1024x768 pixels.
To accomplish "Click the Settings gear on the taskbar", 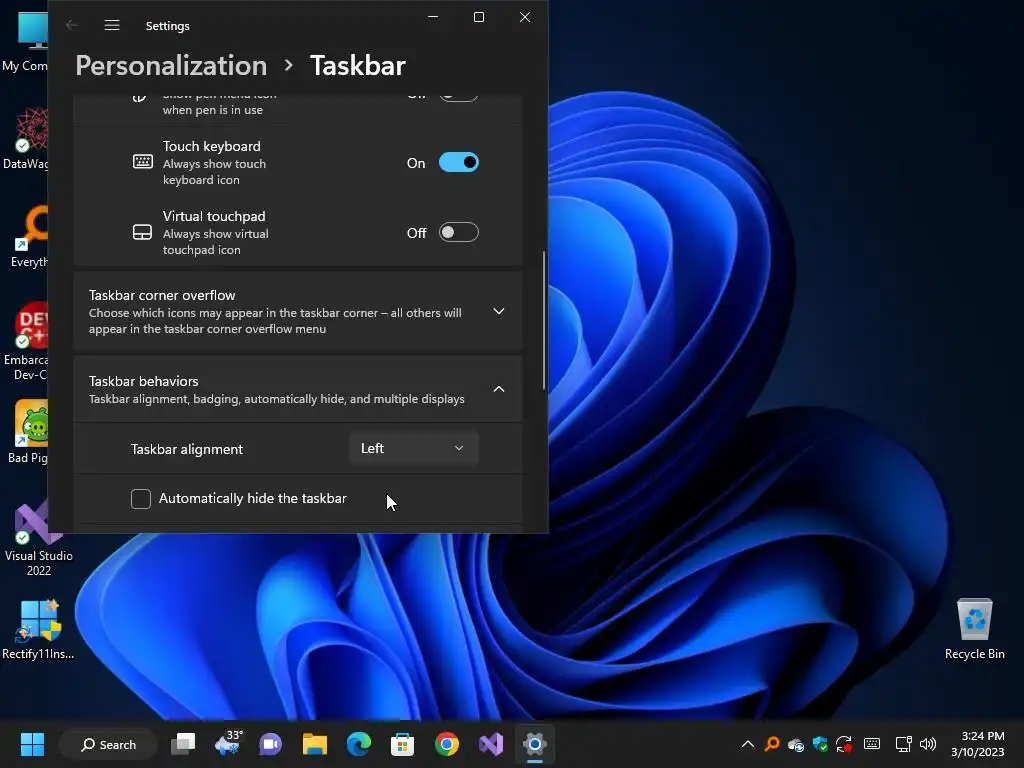I will 534,744.
